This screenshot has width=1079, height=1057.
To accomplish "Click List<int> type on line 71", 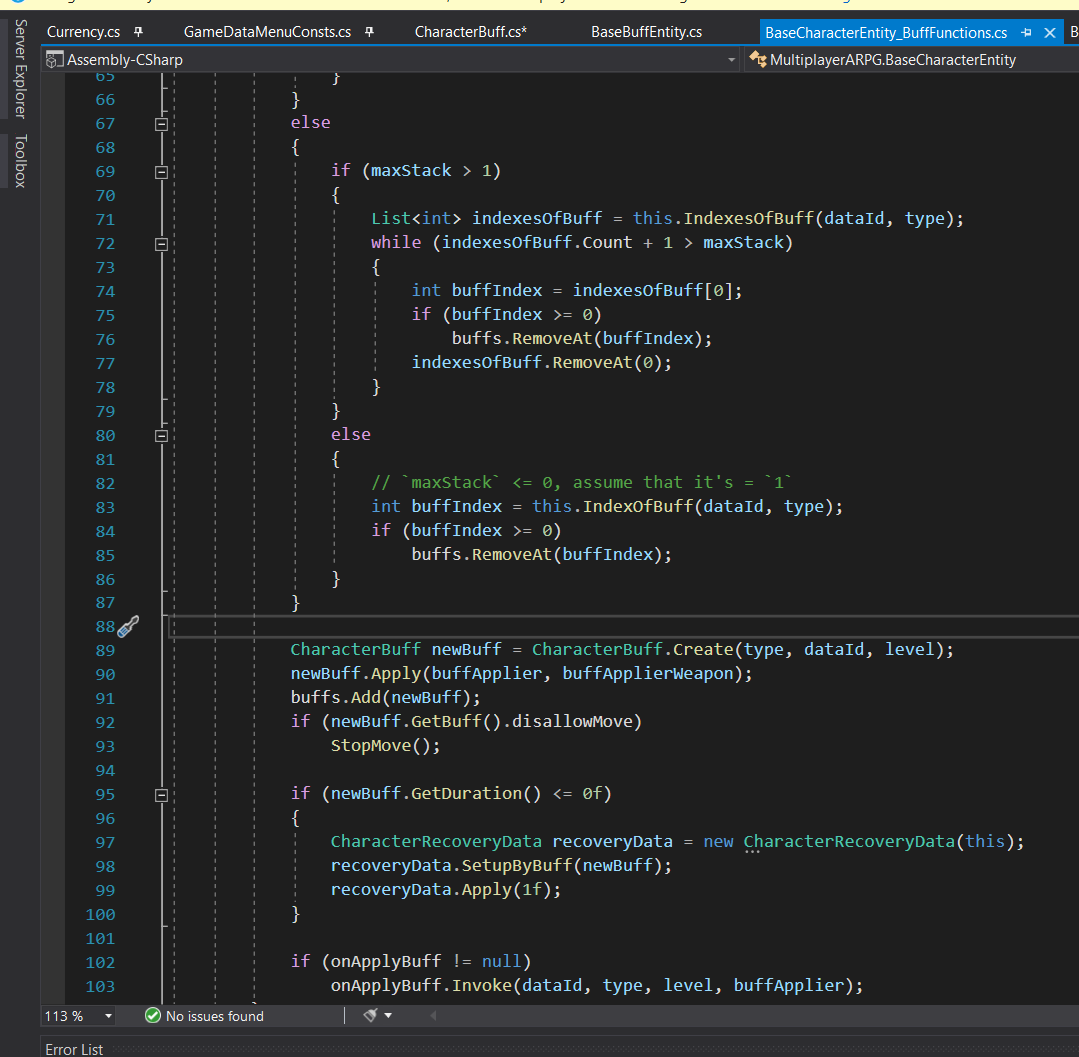I will [416, 219].
